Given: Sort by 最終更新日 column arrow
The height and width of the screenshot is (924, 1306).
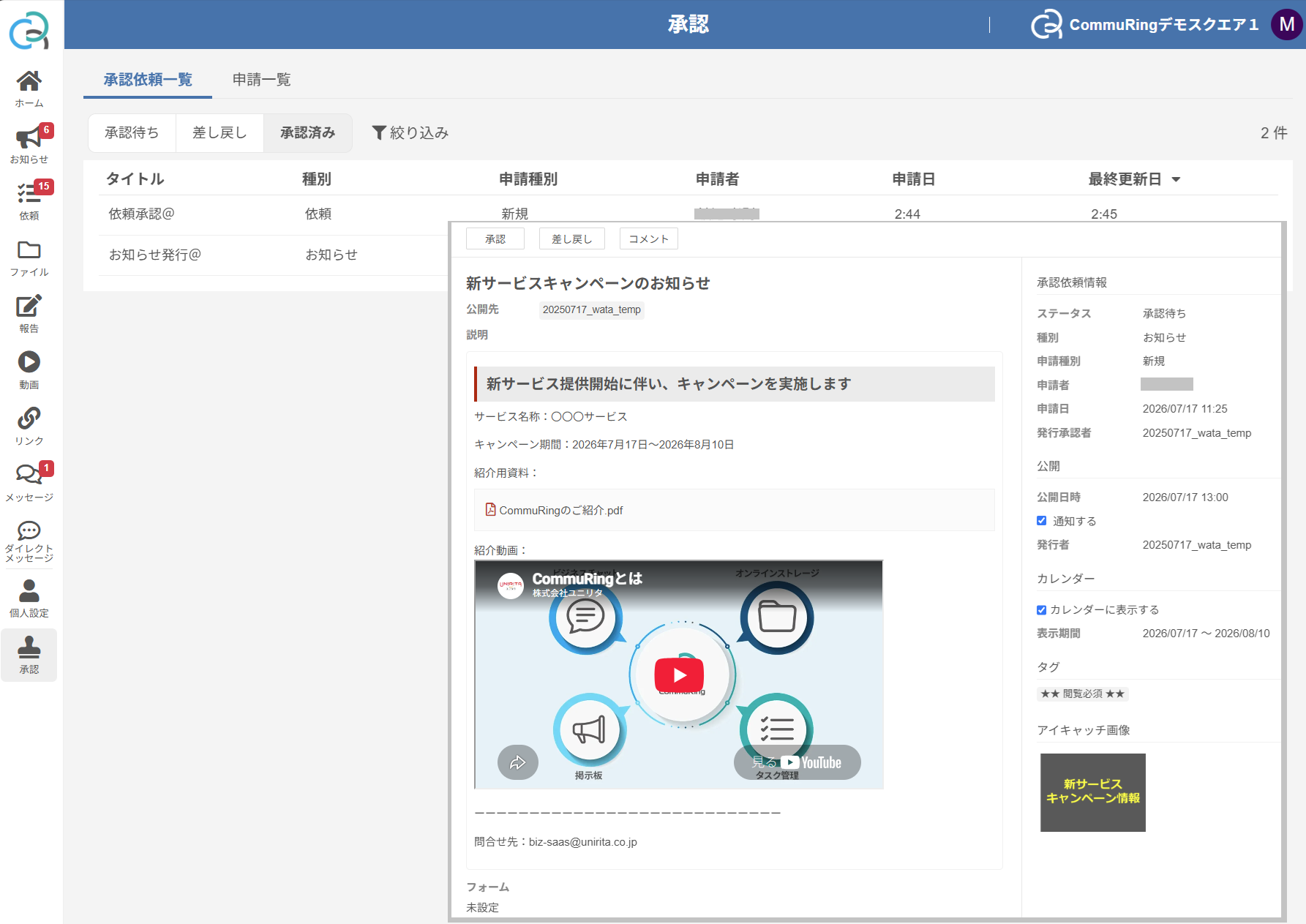Looking at the screenshot, I should pos(1176,179).
